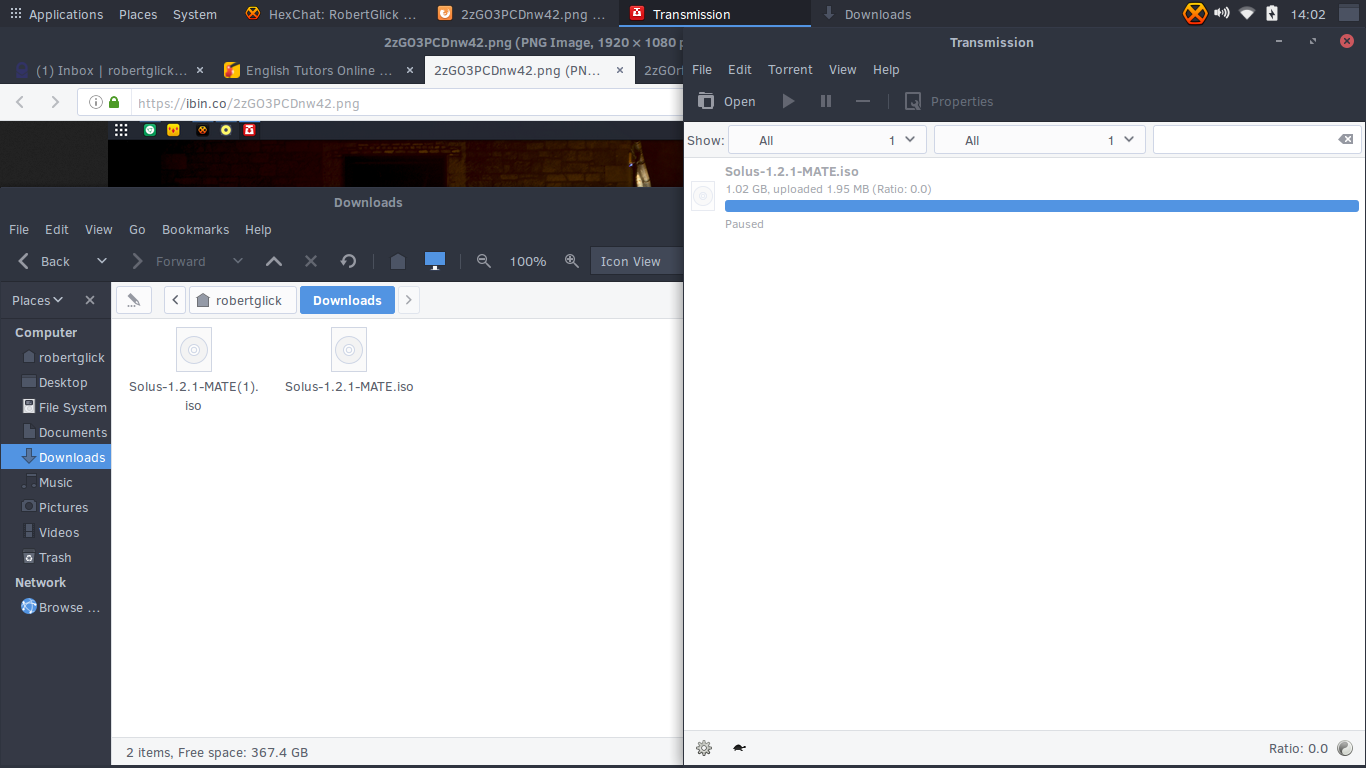Expand the first Show filter dropdown

827,140
